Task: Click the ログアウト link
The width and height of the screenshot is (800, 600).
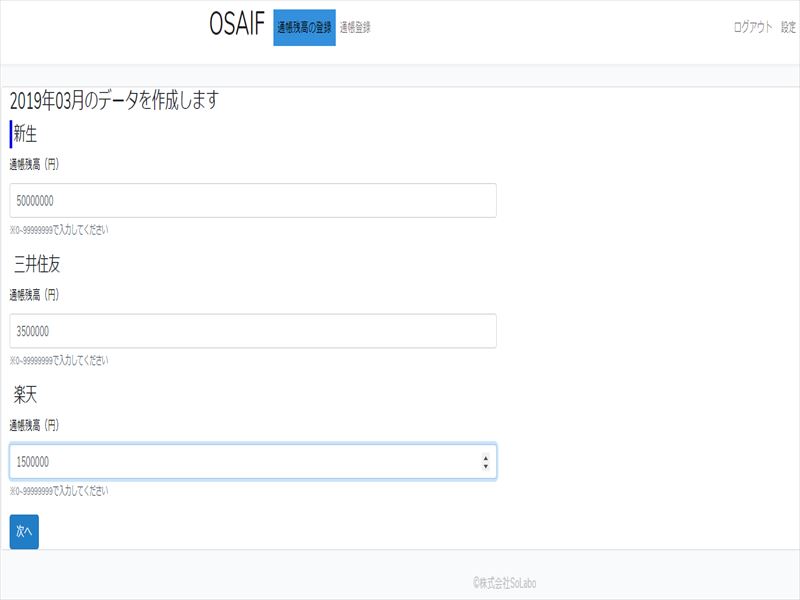Action: coord(753,27)
